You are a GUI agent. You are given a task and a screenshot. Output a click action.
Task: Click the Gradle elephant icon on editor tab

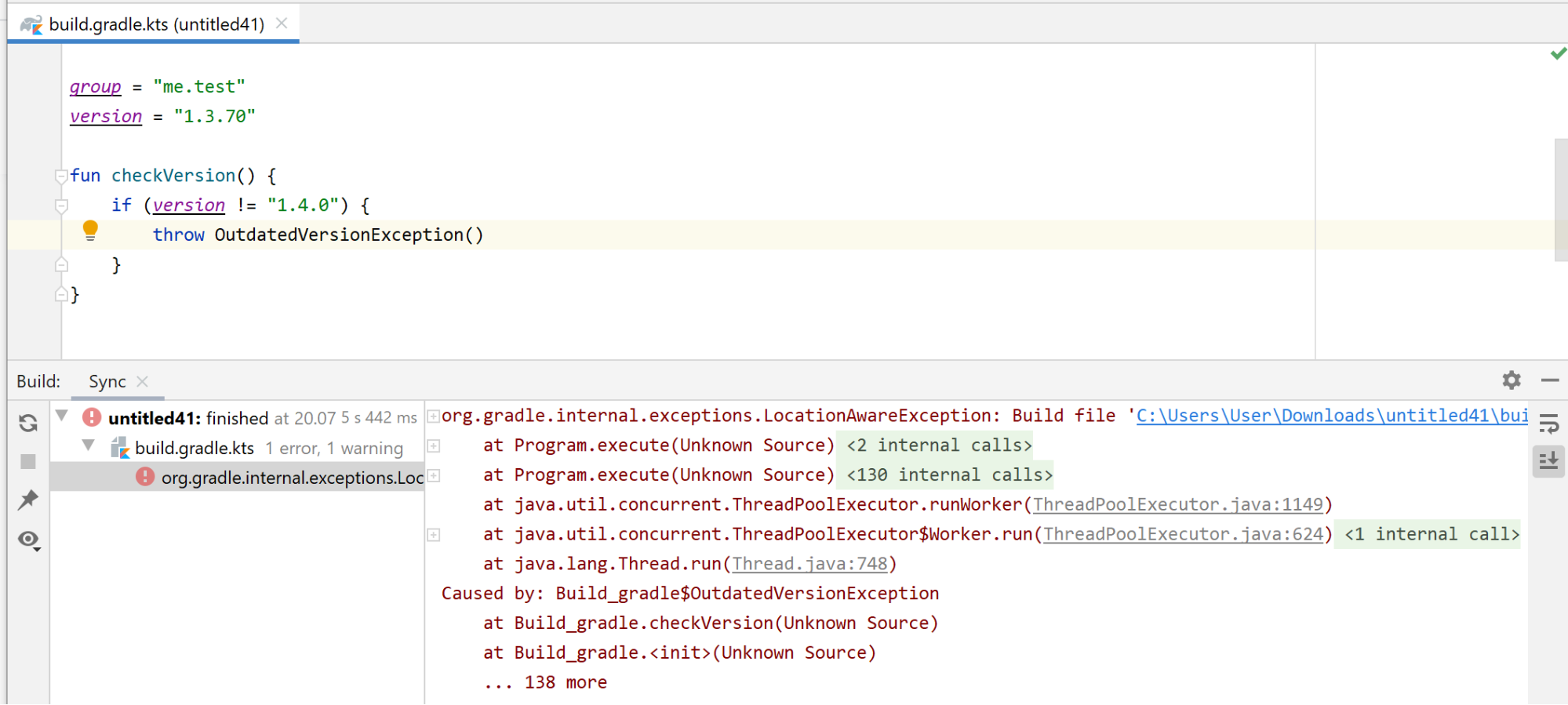(31, 24)
